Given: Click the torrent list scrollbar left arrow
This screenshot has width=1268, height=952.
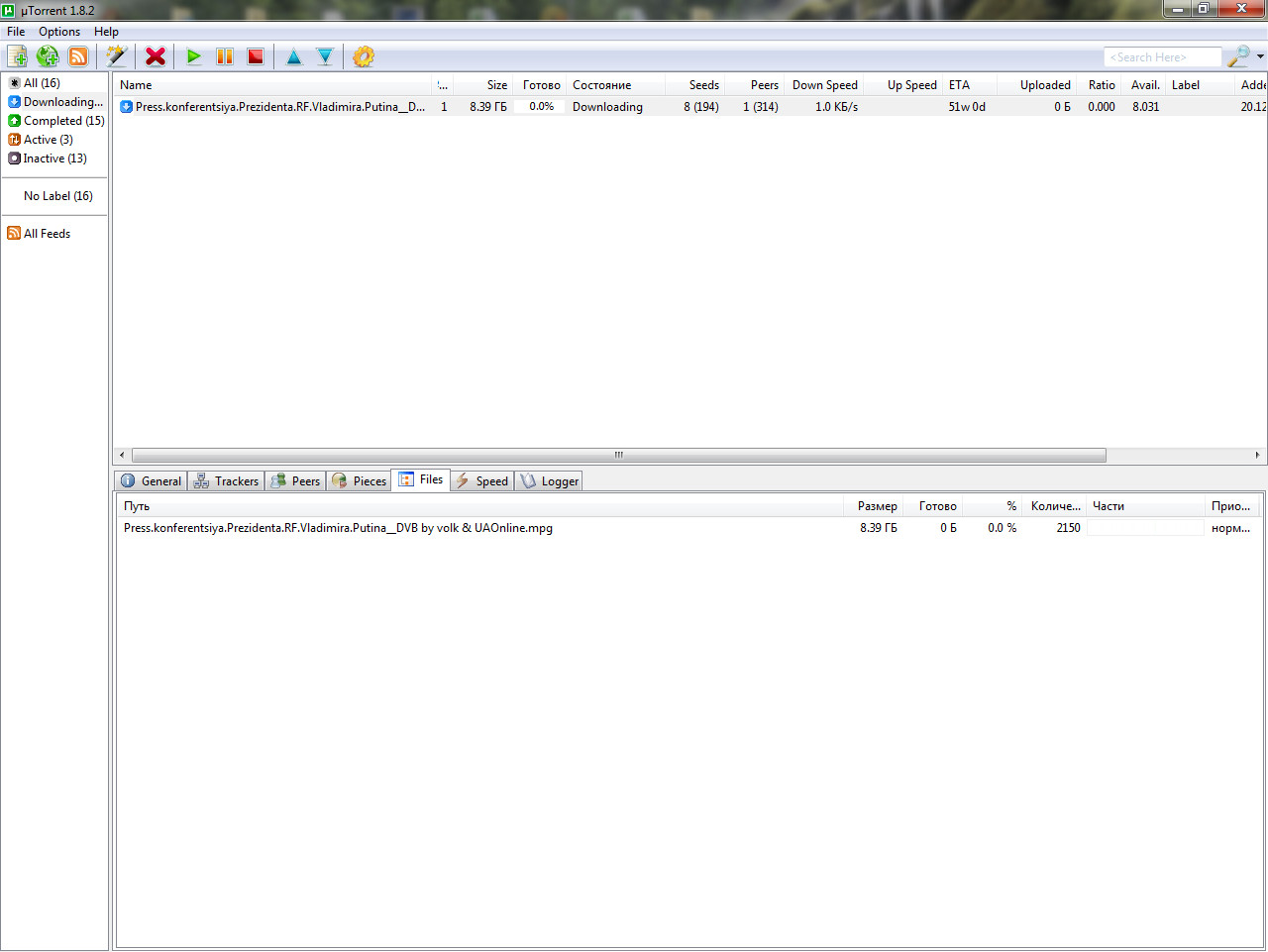Looking at the screenshot, I should coord(122,456).
